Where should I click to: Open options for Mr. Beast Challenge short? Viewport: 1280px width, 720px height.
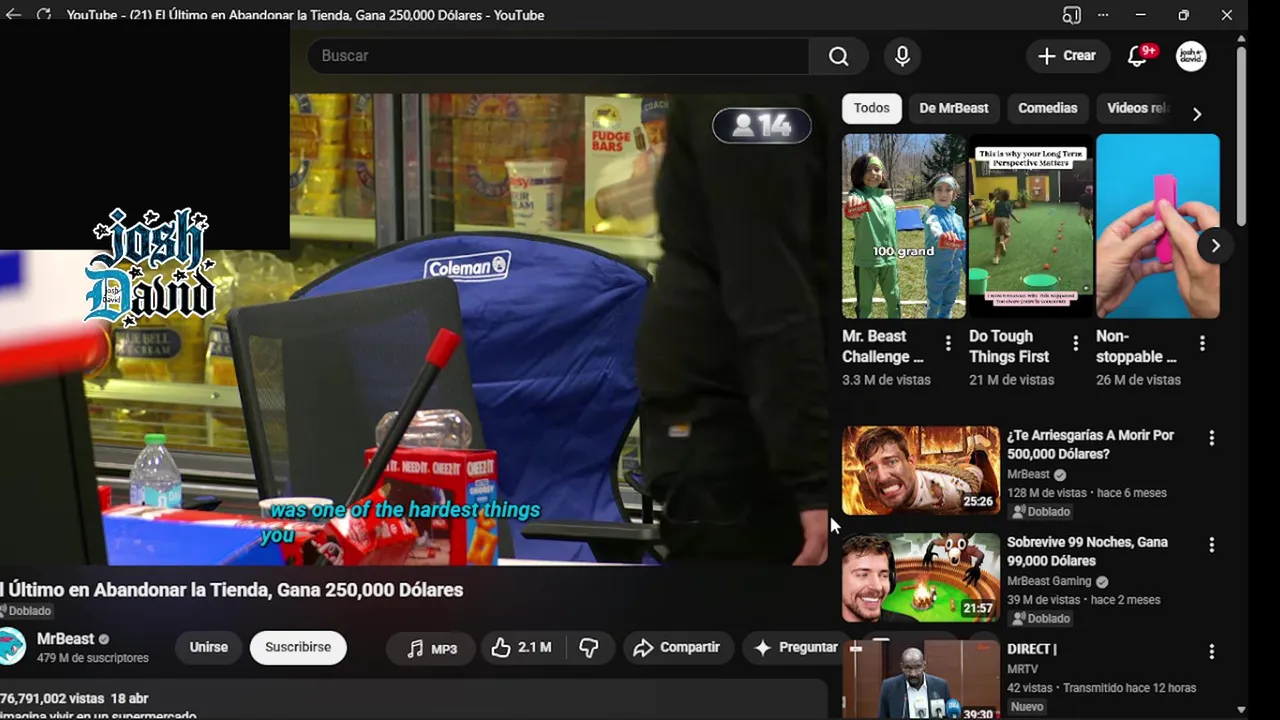pyautogui.click(x=948, y=343)
